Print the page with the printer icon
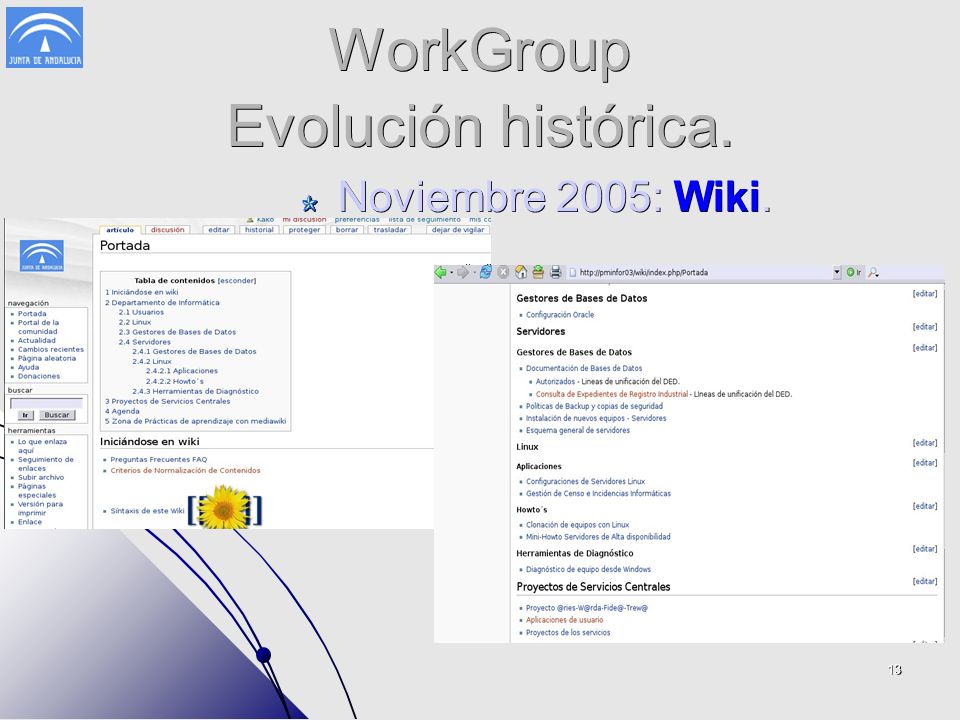The height and width of the screenshot is (720, 960). pyautogui.click(x=555, y=272)
